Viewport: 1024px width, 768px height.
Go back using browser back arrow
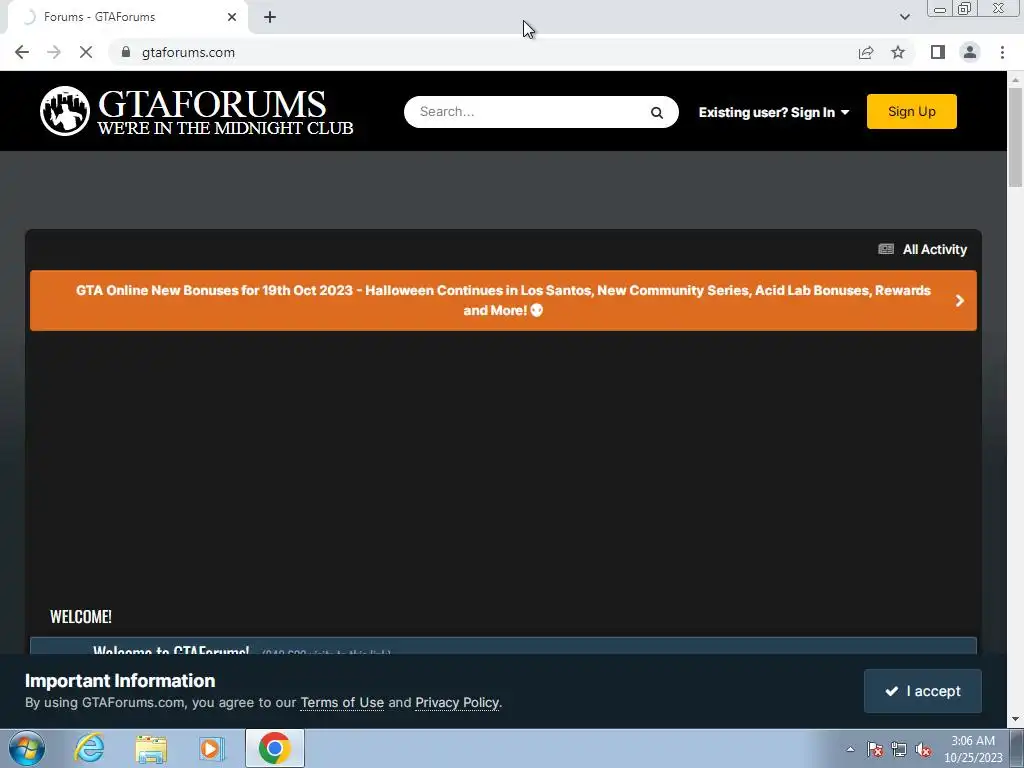pyautogui.click(x=22, y=52)
